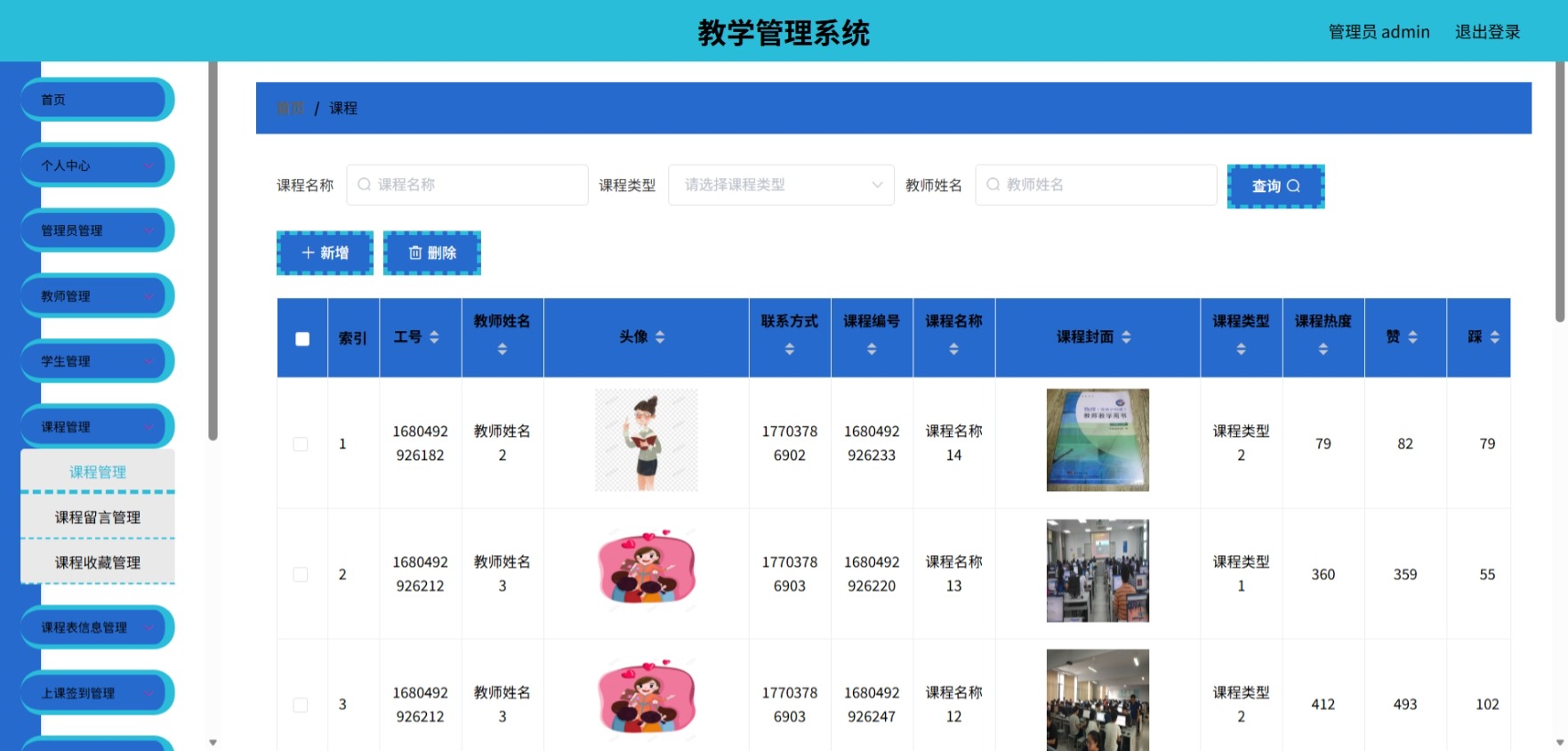Open the classroom cover image in row 2
This screenshot has height=751, width=1568.
tap(1098, 570)
